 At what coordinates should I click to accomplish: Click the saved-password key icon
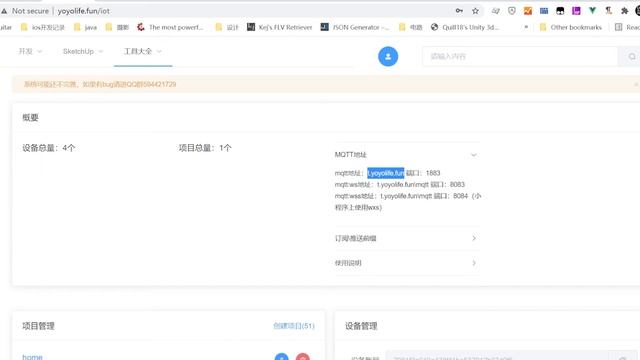[459, 11]
